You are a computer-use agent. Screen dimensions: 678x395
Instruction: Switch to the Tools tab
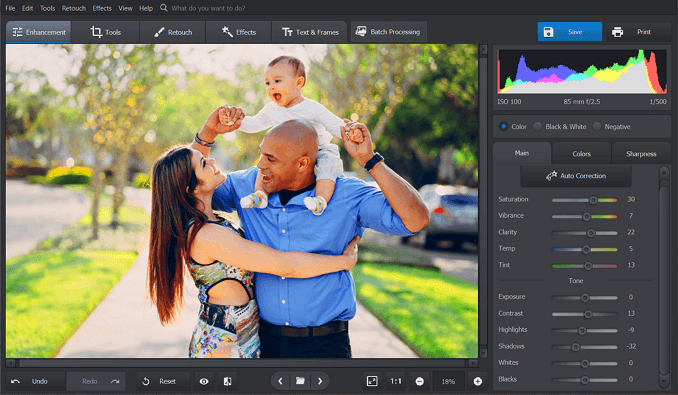[x=106, y=32]
